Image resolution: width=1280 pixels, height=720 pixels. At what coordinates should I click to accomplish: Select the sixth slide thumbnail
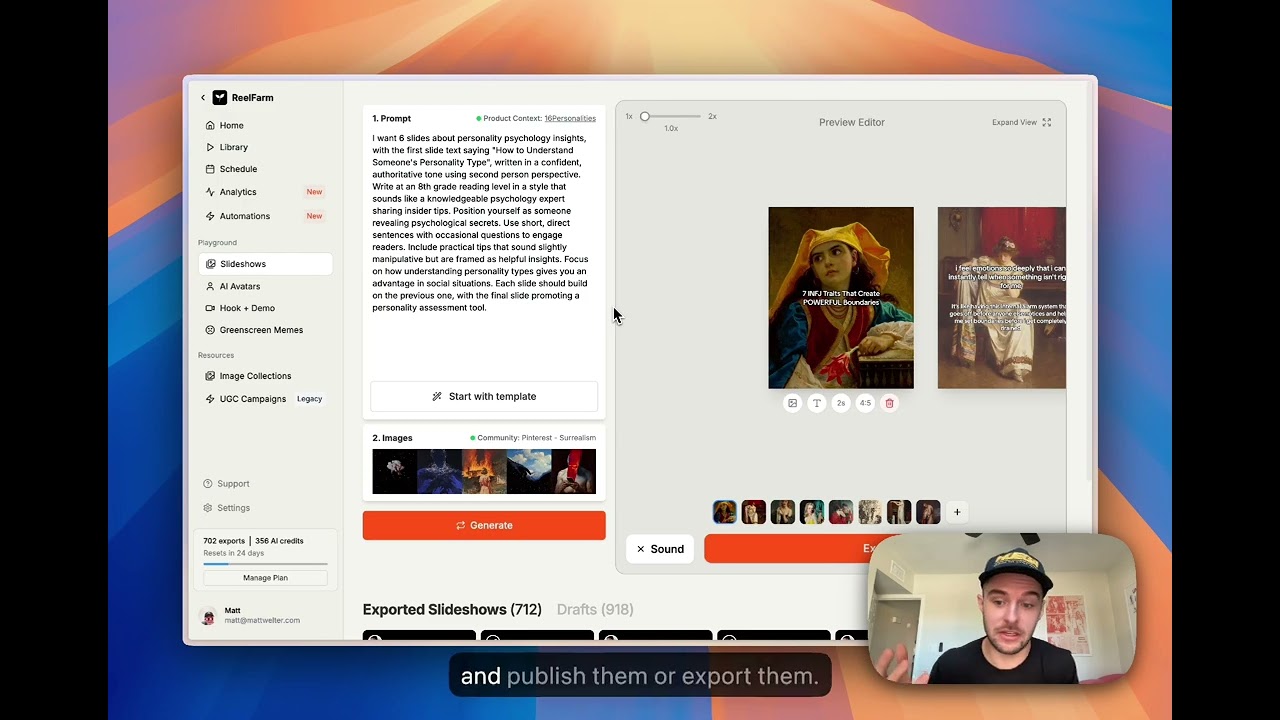click(x=870, y=513)
